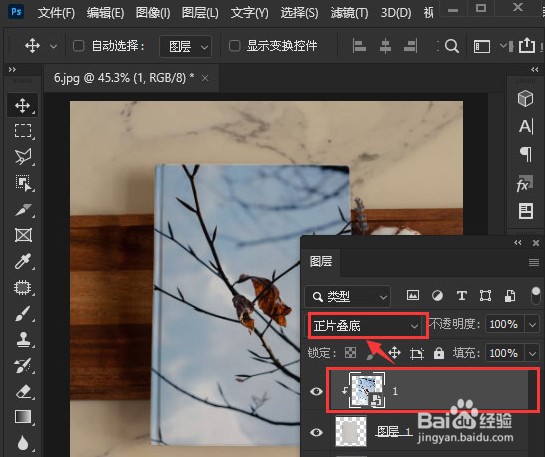This screenshot has height=457, width=545.
Task: Click the Share export icon
Action: [x=527, y=45]
